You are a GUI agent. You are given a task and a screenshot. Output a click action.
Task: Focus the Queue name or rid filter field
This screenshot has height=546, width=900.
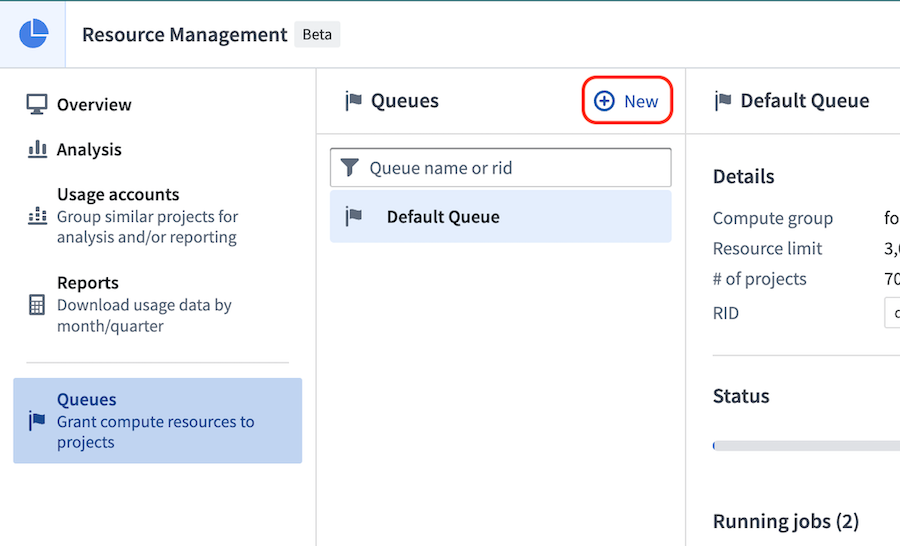click(501, 168)
